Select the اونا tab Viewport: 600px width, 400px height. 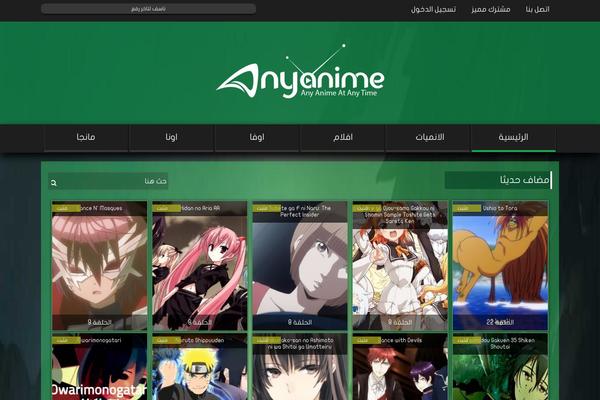click(171, 137)
